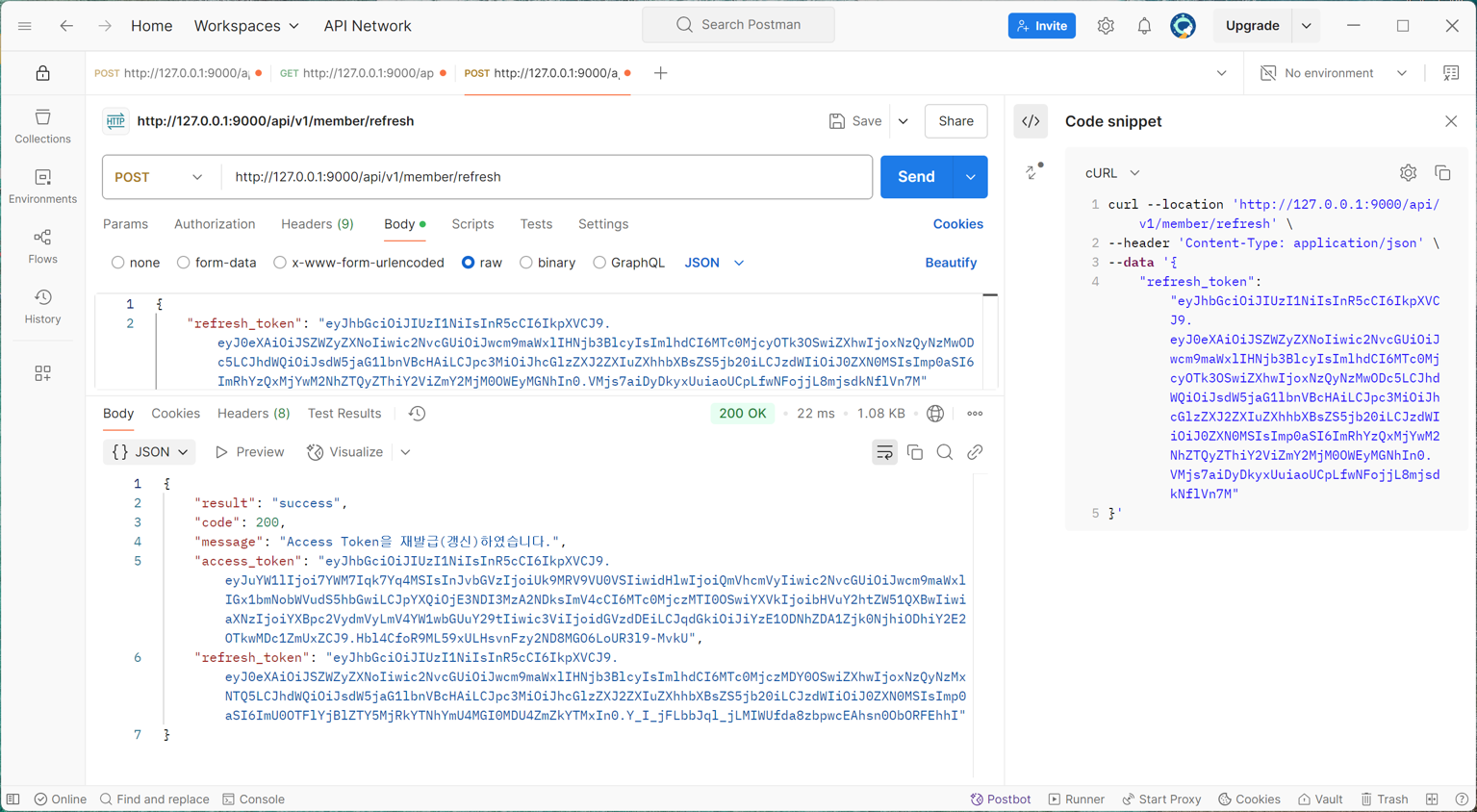
Task: Expand the Upgrade options arrow
Action: (1307, 26)
